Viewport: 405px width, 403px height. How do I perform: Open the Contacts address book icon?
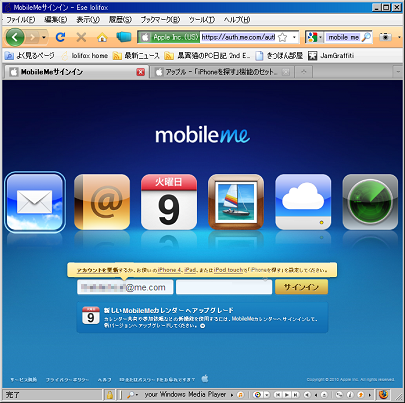(x=102, y=202)
